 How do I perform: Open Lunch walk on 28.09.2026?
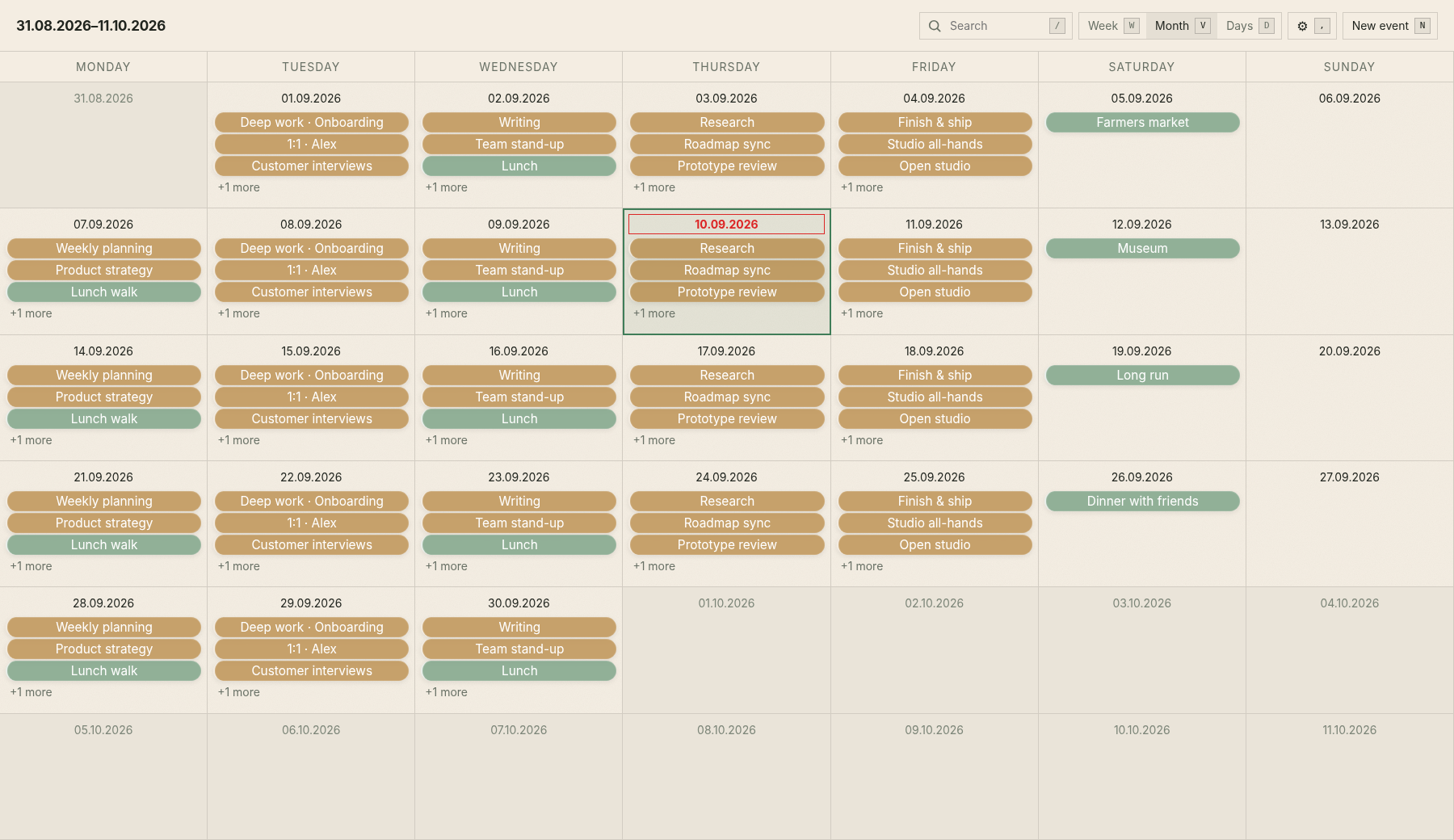pos(104,670)
